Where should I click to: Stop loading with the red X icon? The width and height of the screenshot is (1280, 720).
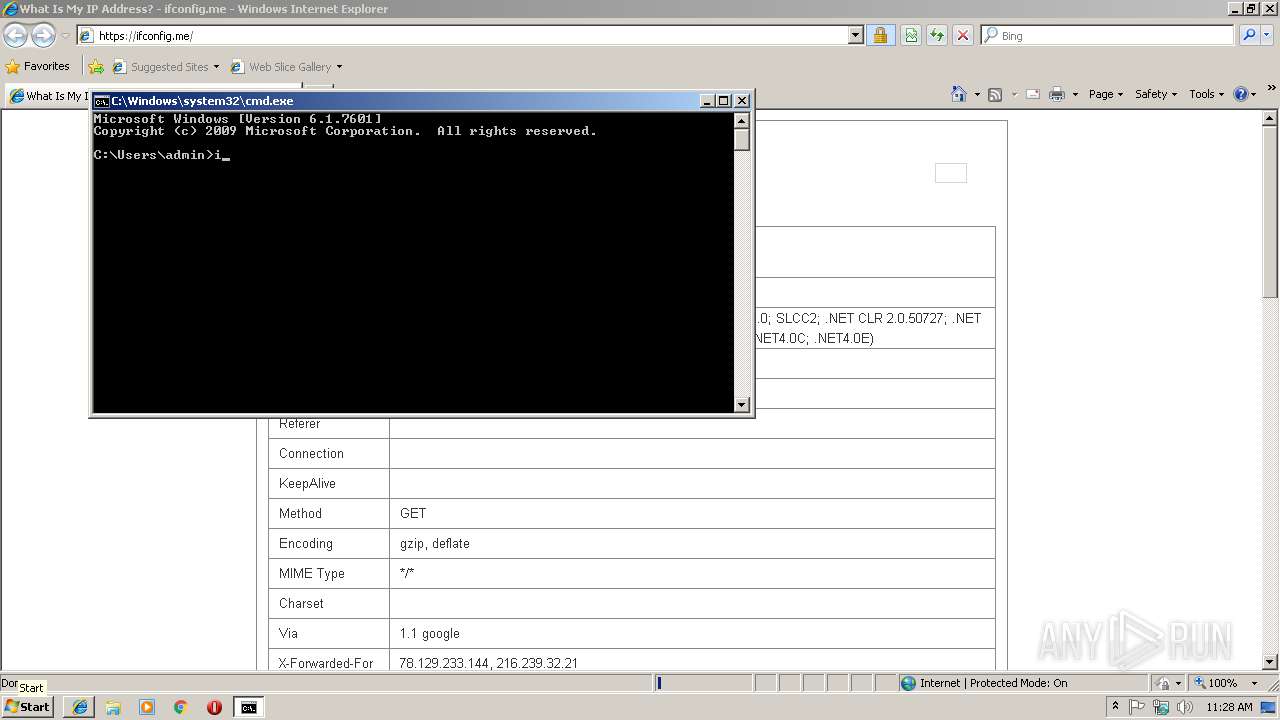pos(963,36)
